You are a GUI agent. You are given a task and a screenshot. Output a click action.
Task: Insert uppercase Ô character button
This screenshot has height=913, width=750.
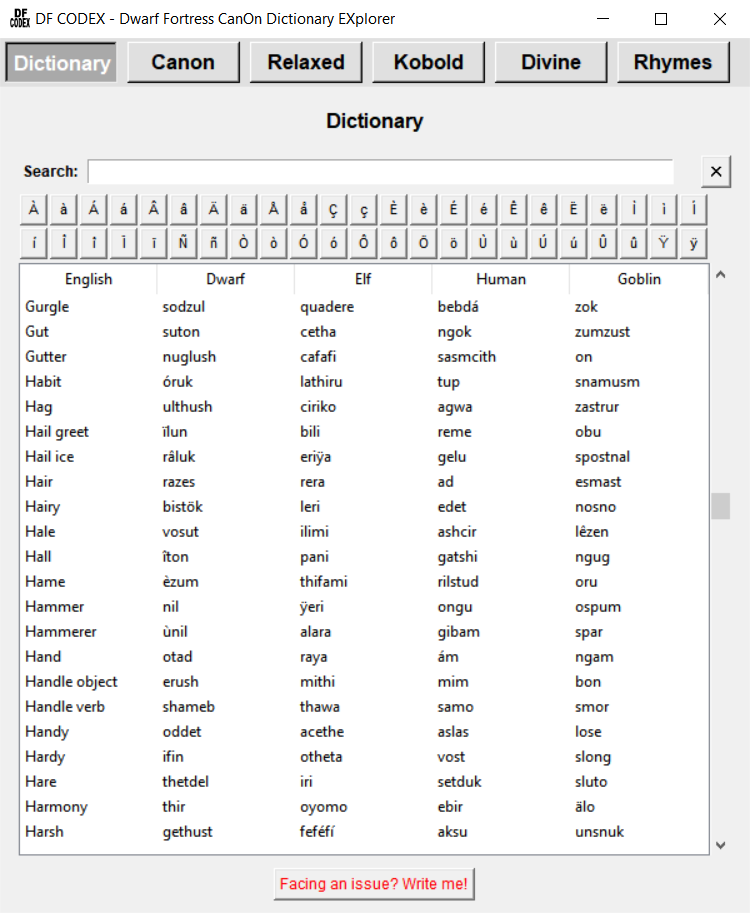(363, 243)
